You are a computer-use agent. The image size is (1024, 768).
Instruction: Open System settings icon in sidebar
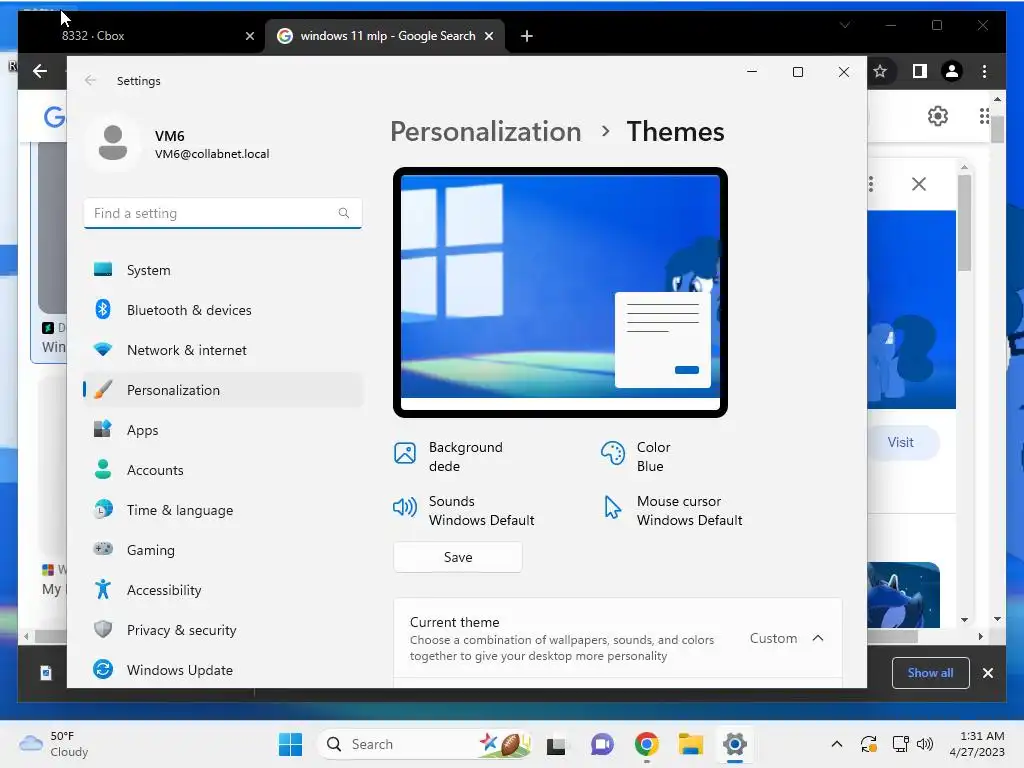coord(103,270)
